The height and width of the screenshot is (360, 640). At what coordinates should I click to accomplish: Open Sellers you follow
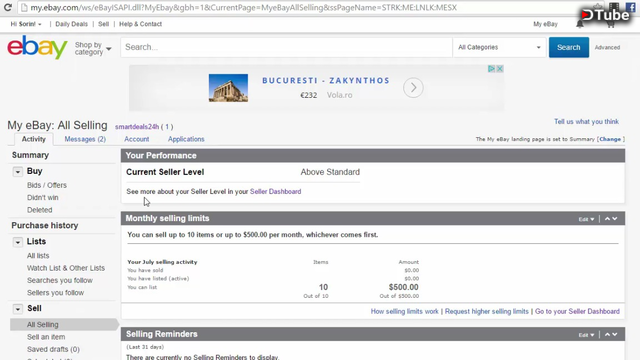click(x=56, y=293)
